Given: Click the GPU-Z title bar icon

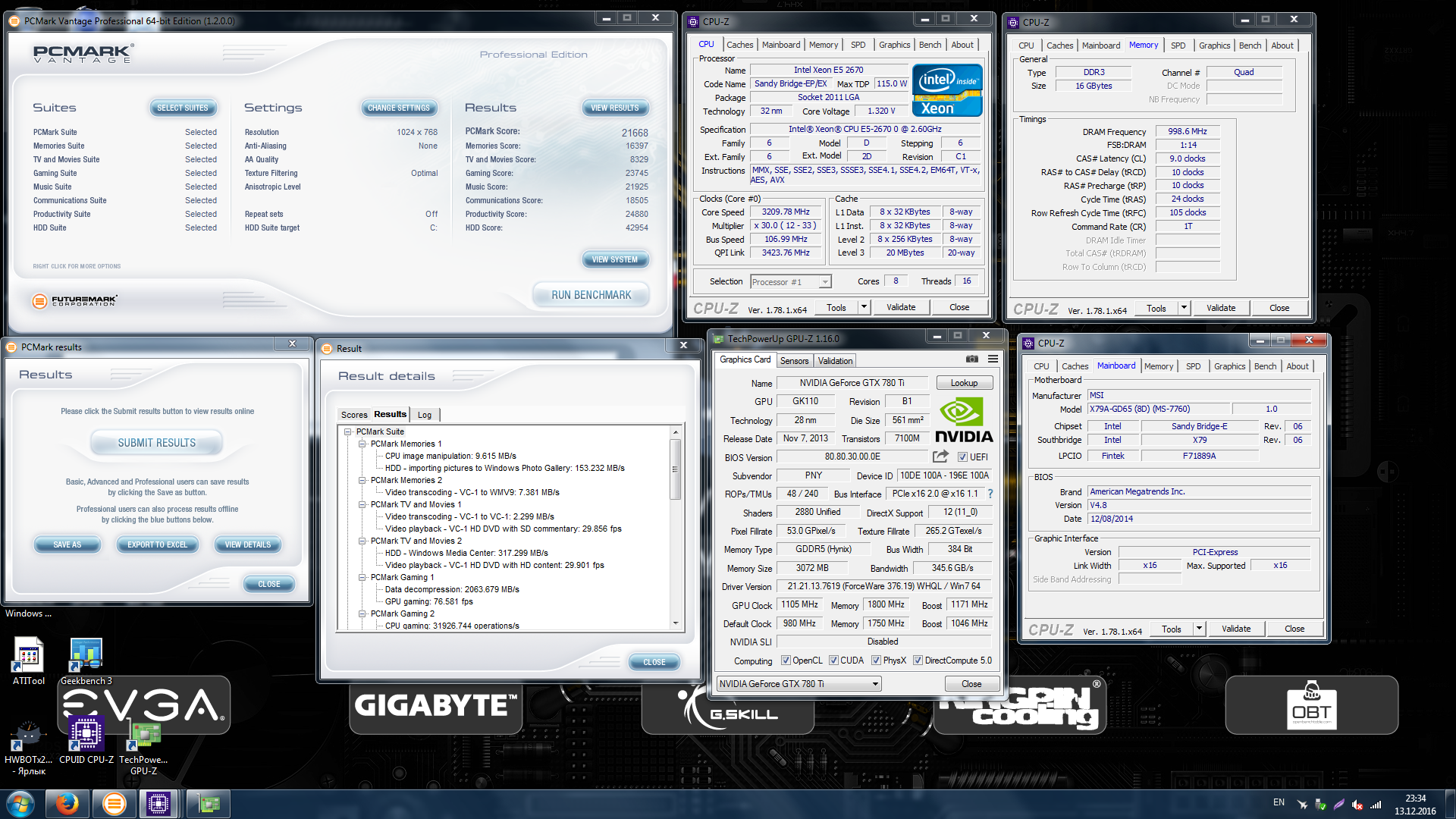Looking at the screenshot, I should (718, 339).
